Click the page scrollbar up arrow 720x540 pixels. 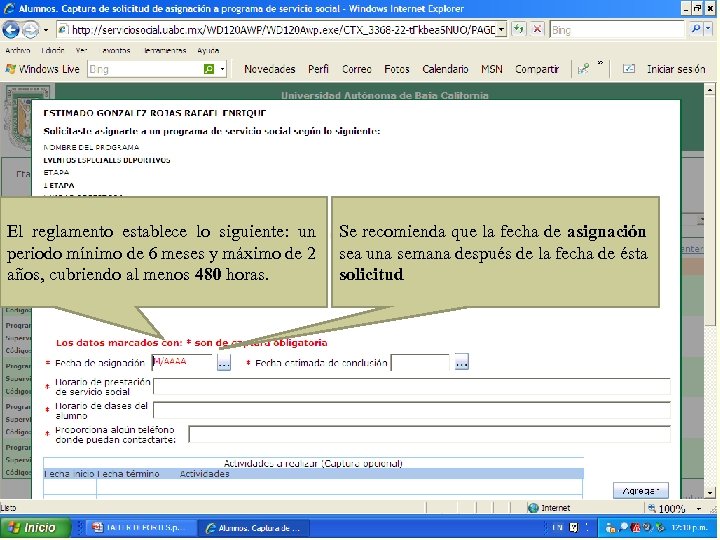710,90
